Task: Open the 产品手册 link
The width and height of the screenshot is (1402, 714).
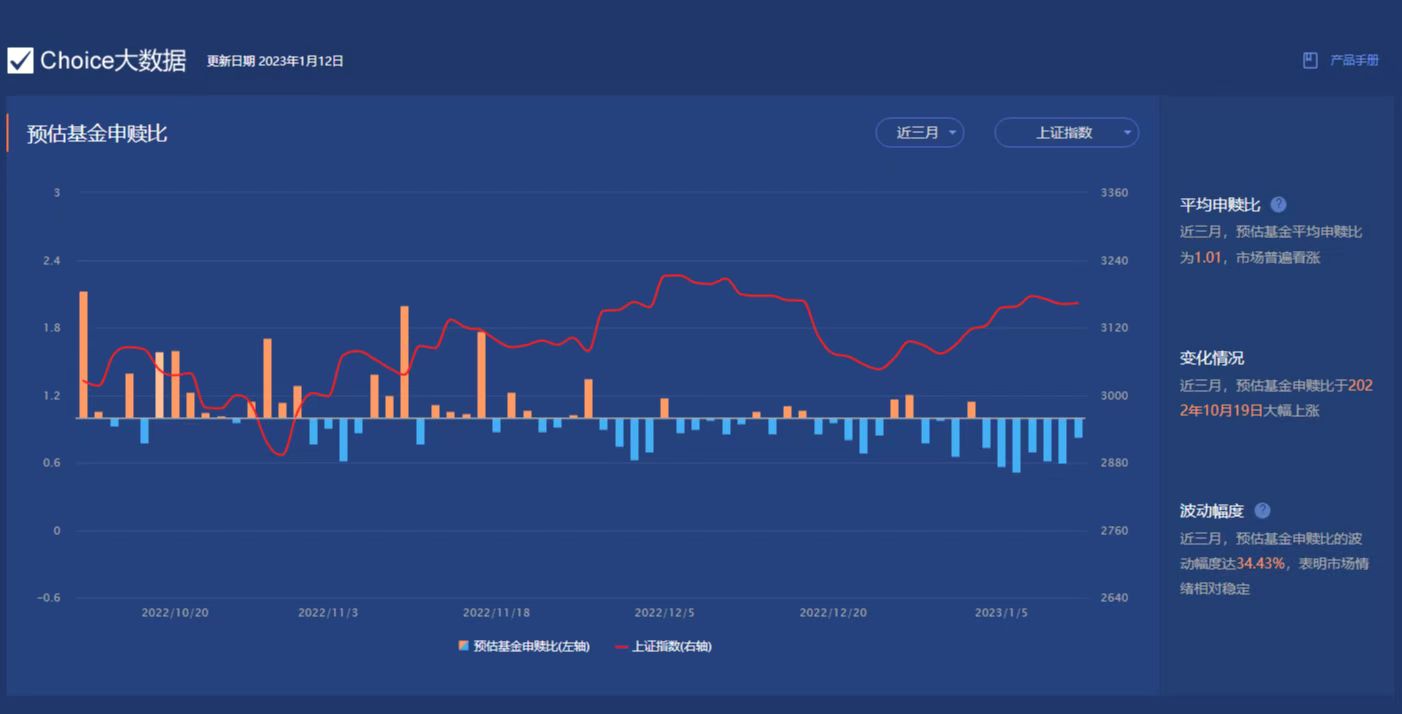Action: tap(1354, 61)
